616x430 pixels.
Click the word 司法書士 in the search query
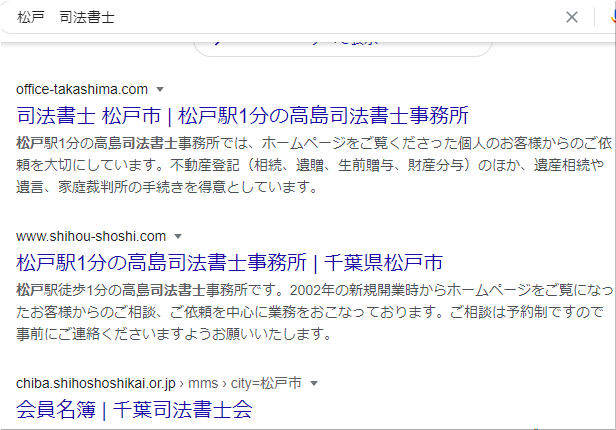click(87, 17)
